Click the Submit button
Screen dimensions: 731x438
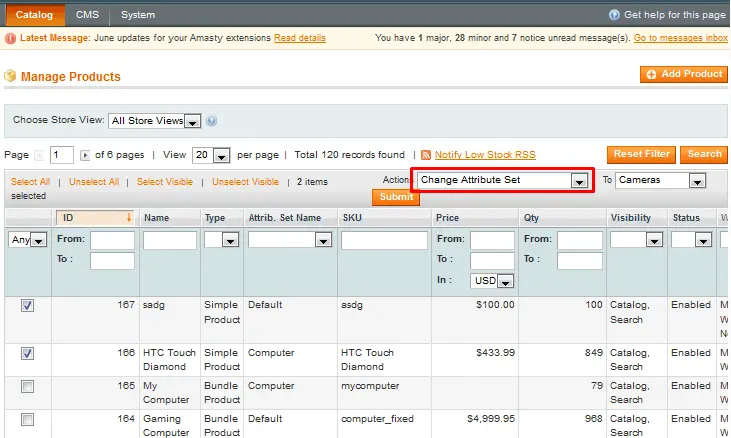coord(396,197)
